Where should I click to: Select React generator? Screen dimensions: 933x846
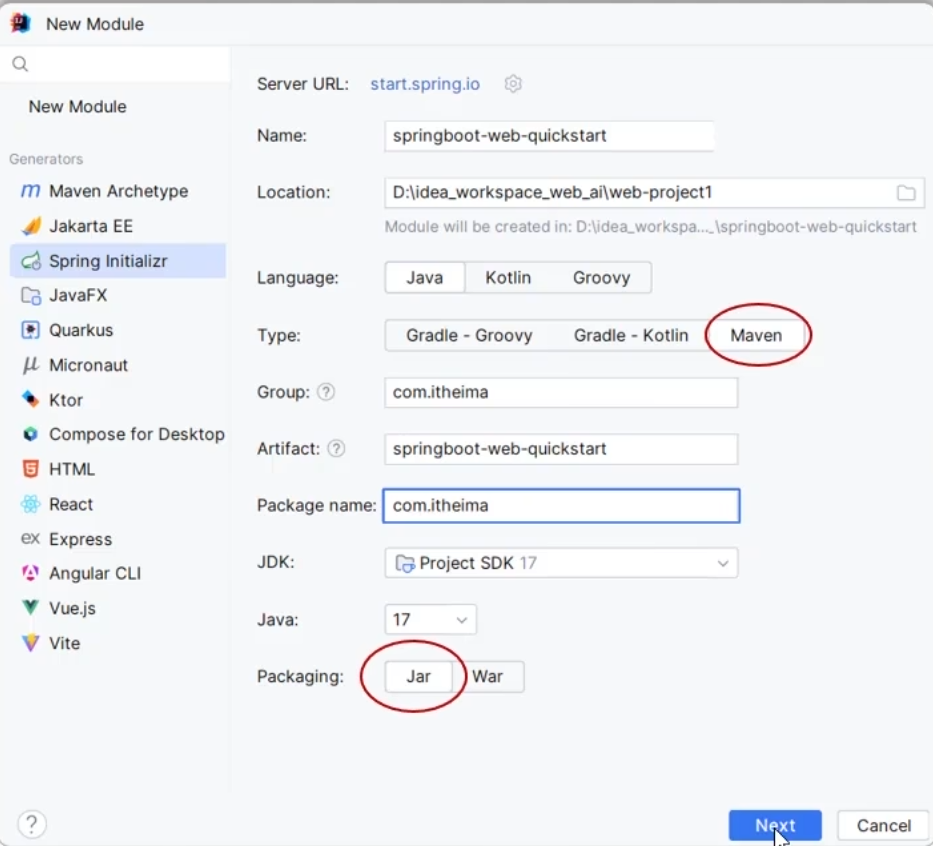click(x=118, y=504)
